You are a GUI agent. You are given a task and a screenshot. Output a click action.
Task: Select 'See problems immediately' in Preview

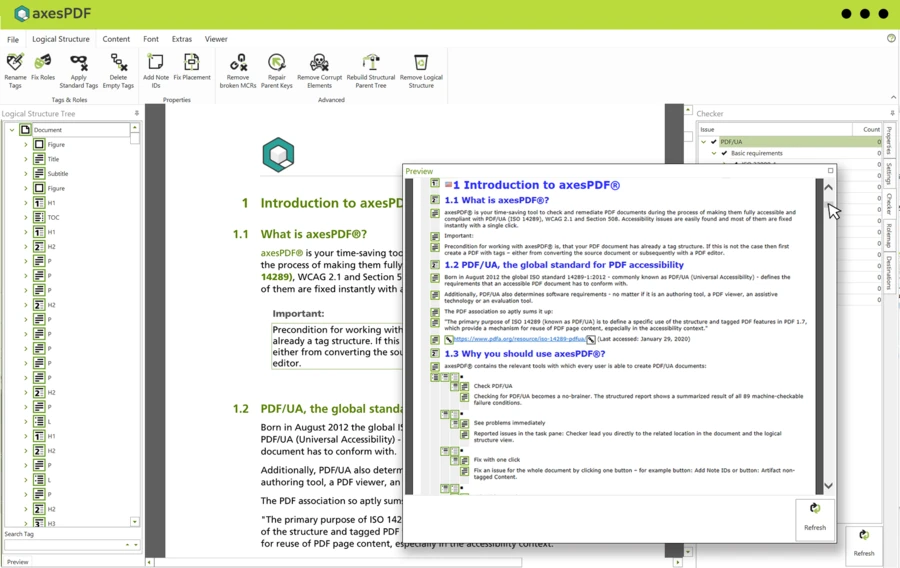pyautogui.click(x=509, y=423)
